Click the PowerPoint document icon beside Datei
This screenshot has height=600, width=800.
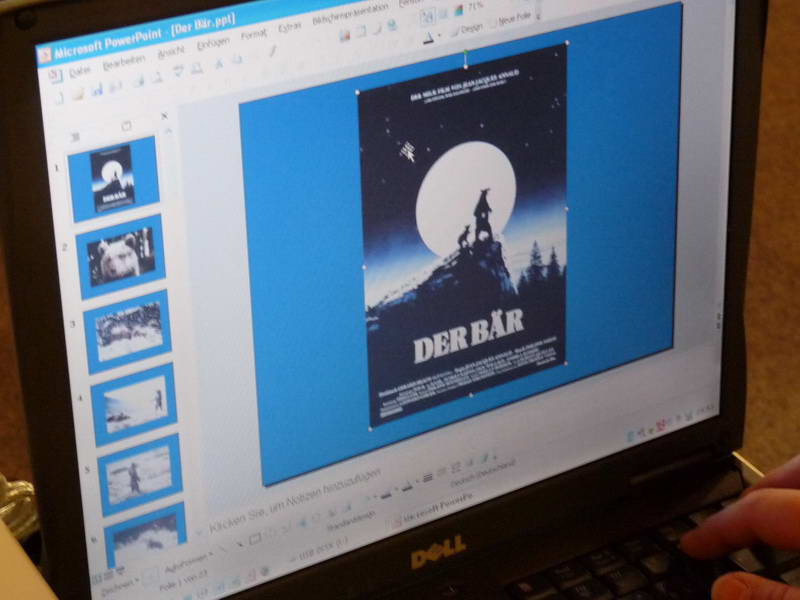(55, 77)
